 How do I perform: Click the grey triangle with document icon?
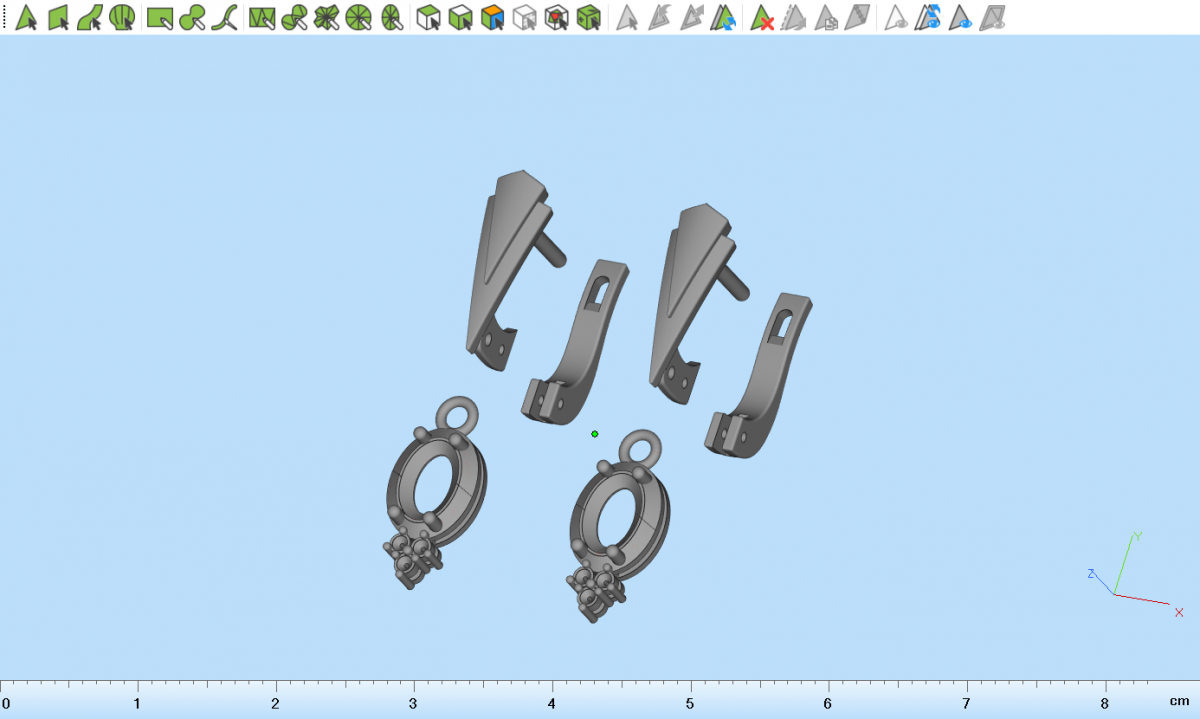coord(826,17)
